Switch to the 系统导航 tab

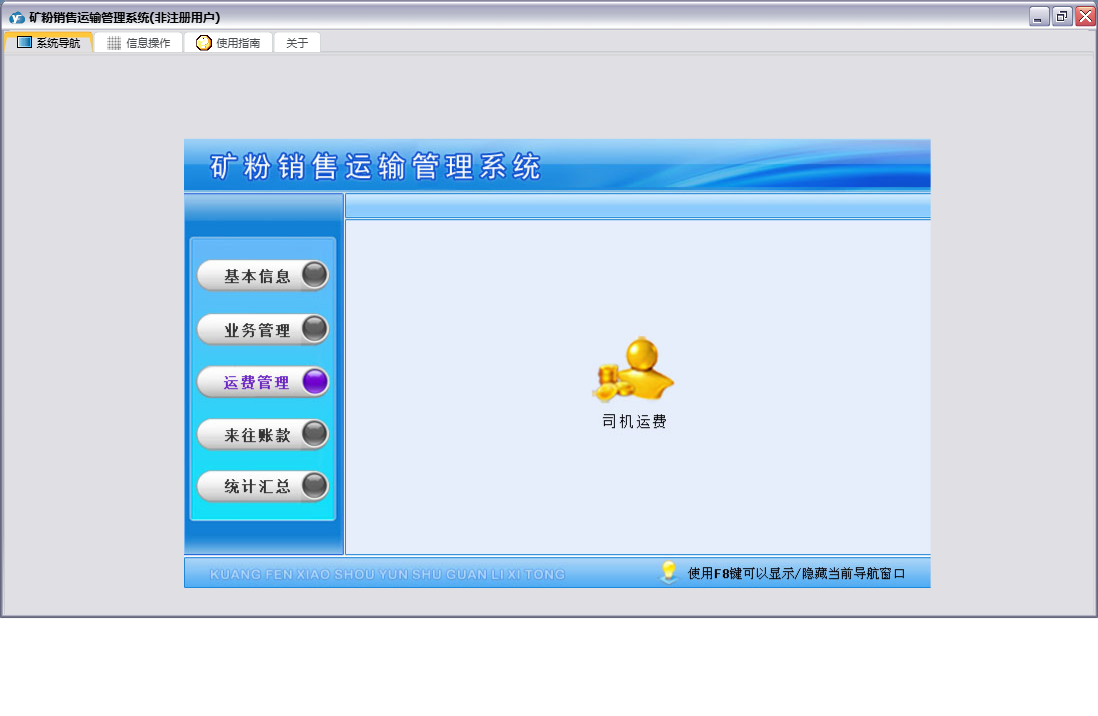(x=48, y=43)
